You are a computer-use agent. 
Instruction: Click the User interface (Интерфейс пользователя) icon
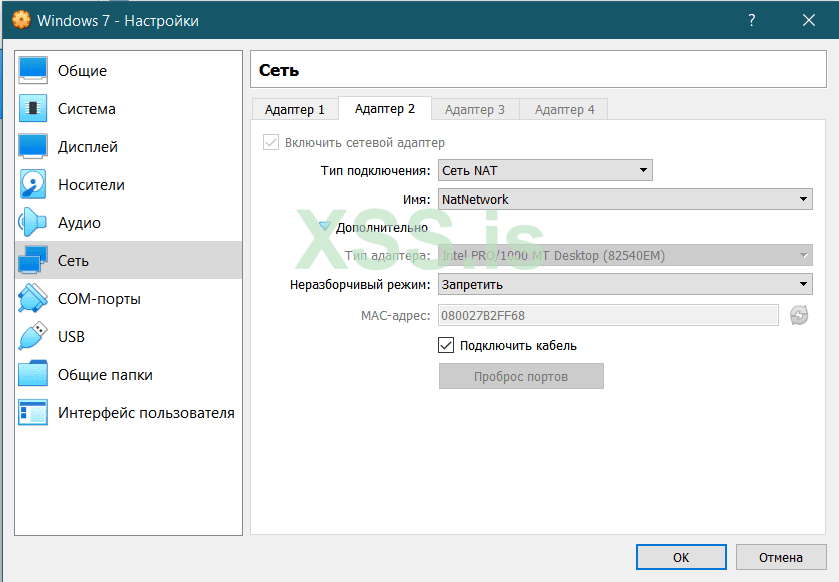coord(33,412)
